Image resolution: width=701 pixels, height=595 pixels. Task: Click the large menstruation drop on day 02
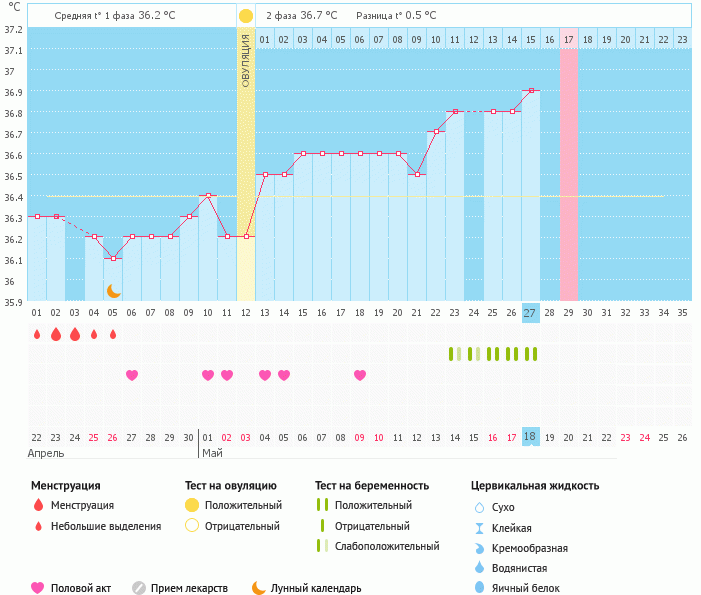pos(56,334)
